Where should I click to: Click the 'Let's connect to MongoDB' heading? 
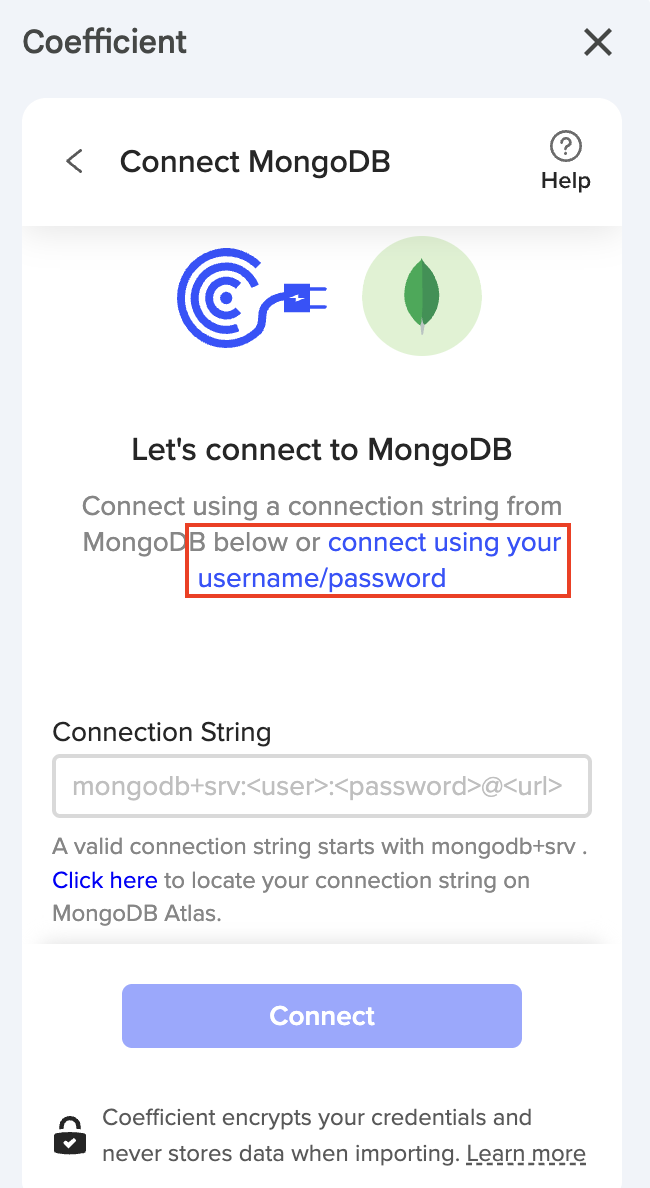pos(322,450)
